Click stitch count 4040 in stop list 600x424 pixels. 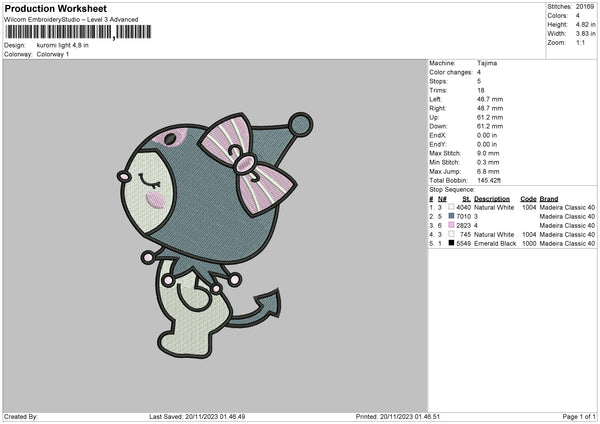[463, 207]
